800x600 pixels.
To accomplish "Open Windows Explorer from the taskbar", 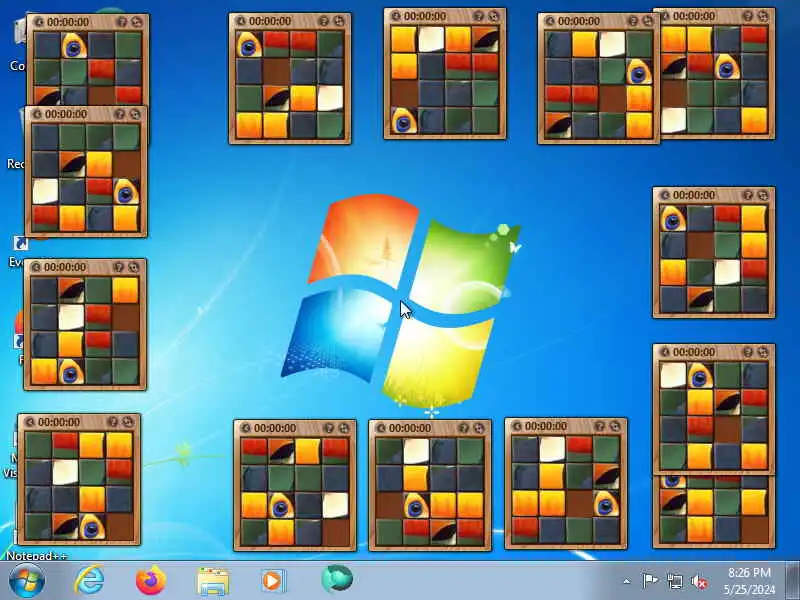I will click(x=213, y=581).
